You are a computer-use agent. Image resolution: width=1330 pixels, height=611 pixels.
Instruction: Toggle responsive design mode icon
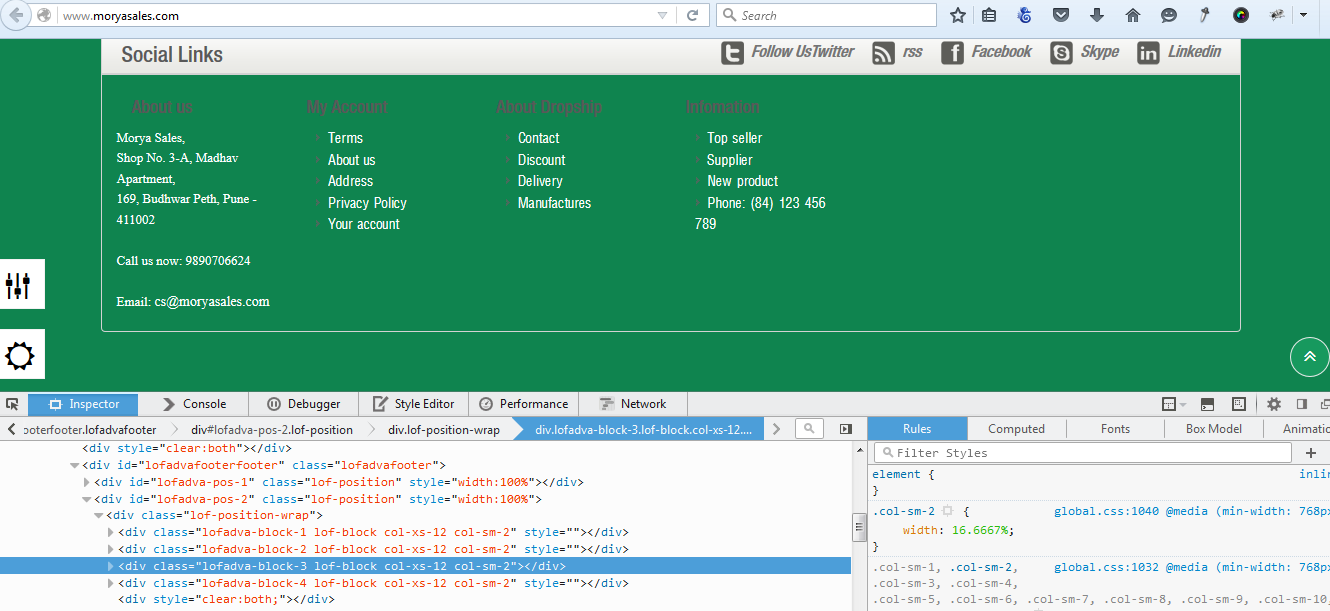1239,404
